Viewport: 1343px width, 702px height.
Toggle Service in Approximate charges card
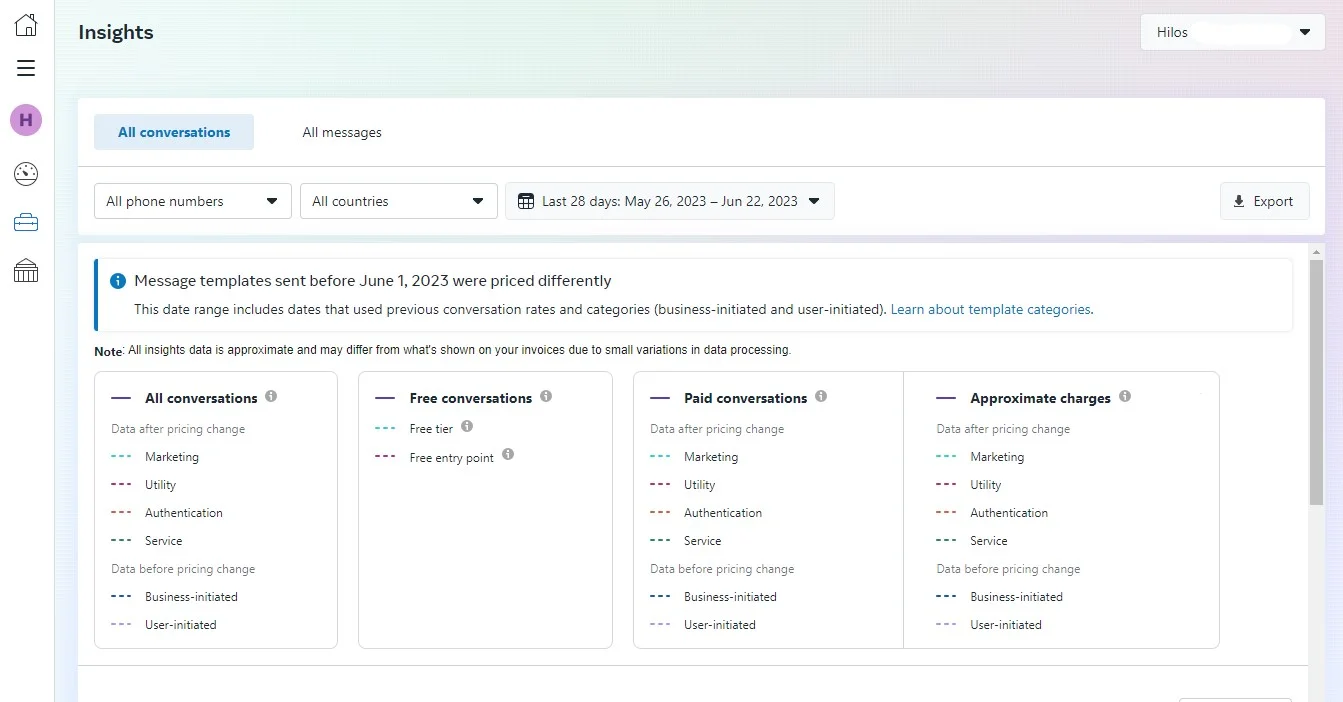972,541
